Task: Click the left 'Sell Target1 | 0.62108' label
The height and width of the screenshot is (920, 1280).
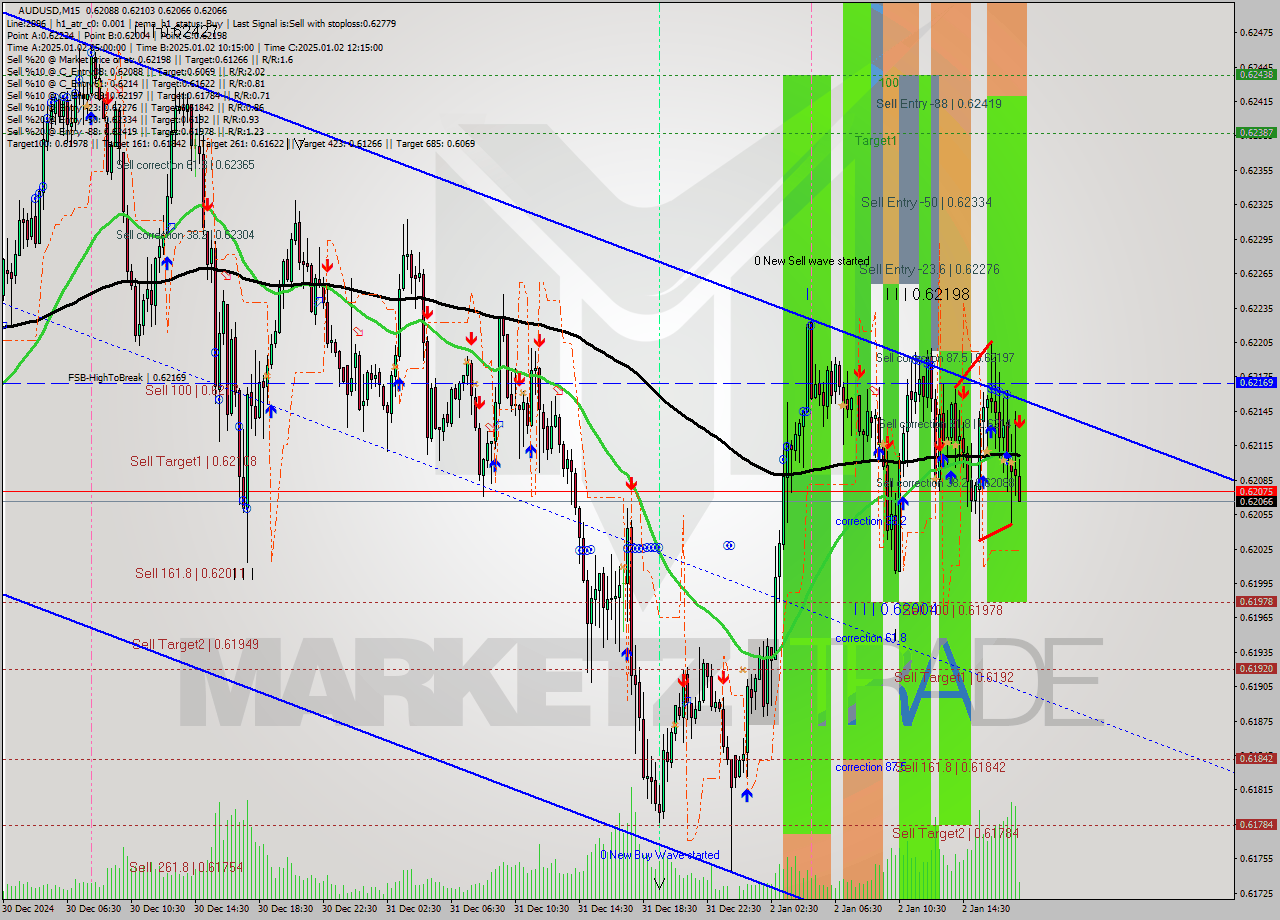Action: 193,461
